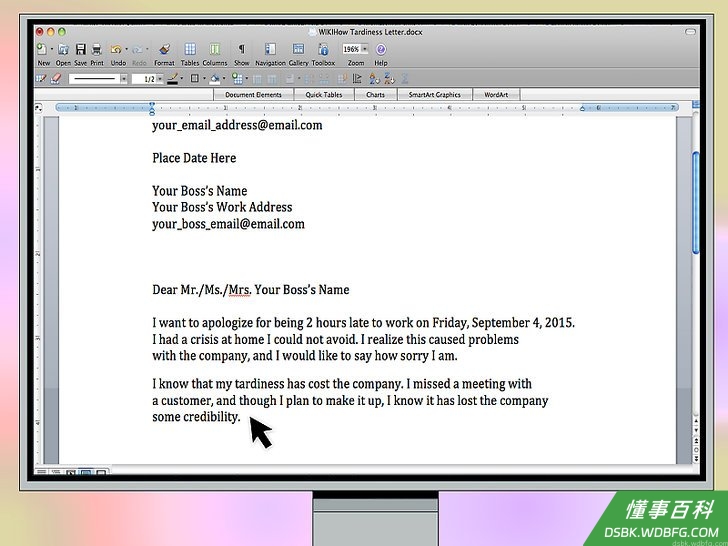
Task: Create a new document with New icon
Action: coord(42,49)
